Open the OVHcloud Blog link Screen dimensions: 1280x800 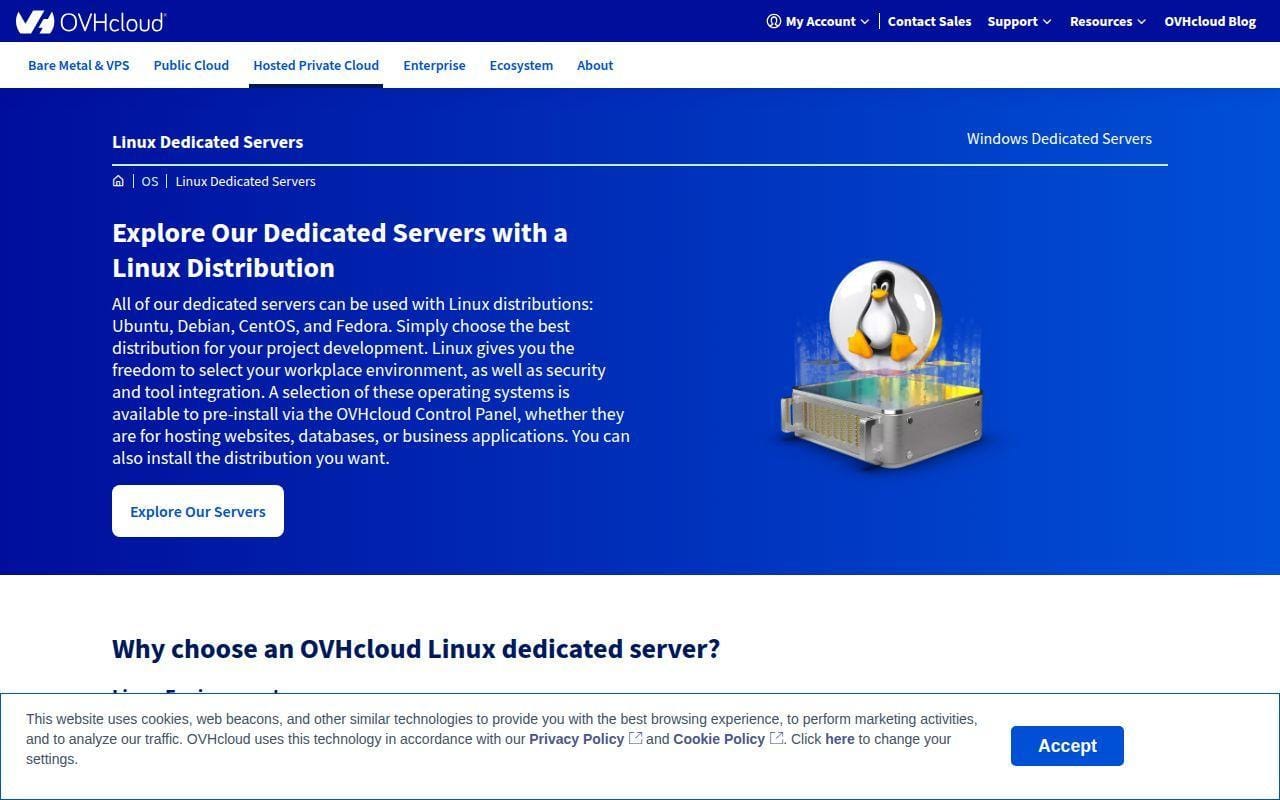pyautogui.click(x=1210, y=21)
